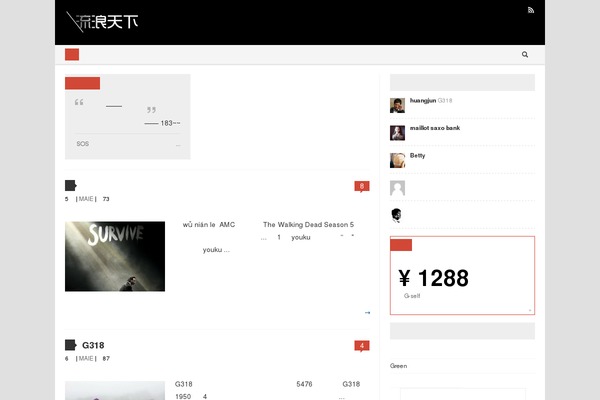Click the red tag on the 1288 ad

point(401,245)
